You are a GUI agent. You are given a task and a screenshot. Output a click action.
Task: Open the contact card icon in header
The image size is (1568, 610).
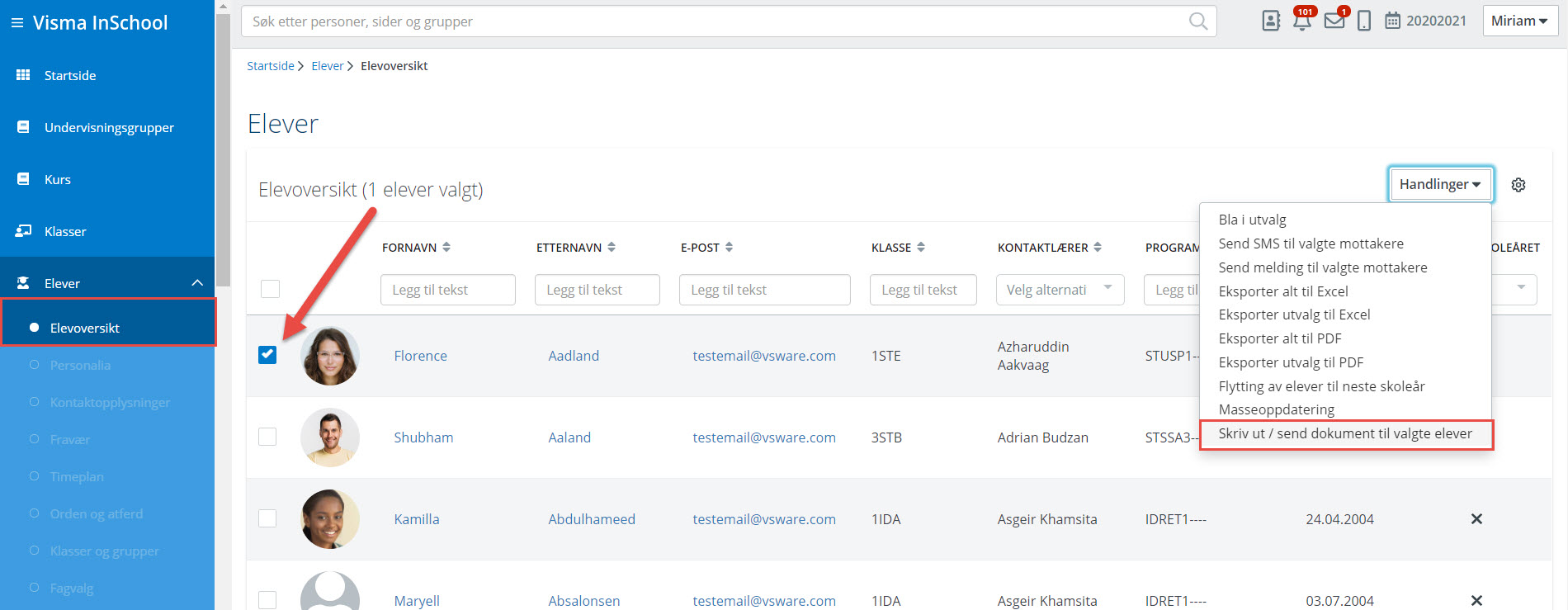(1271, 21)
